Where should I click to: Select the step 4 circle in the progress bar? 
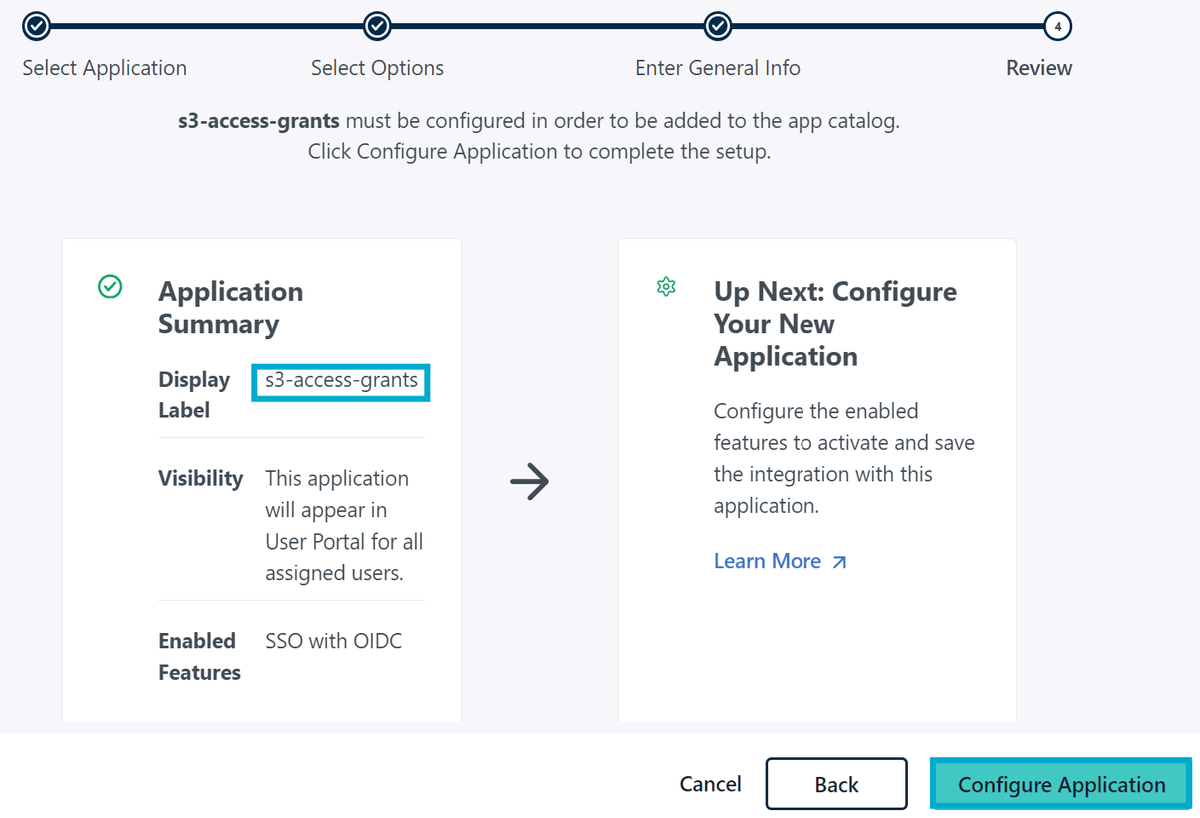(x=1057, y=26)
